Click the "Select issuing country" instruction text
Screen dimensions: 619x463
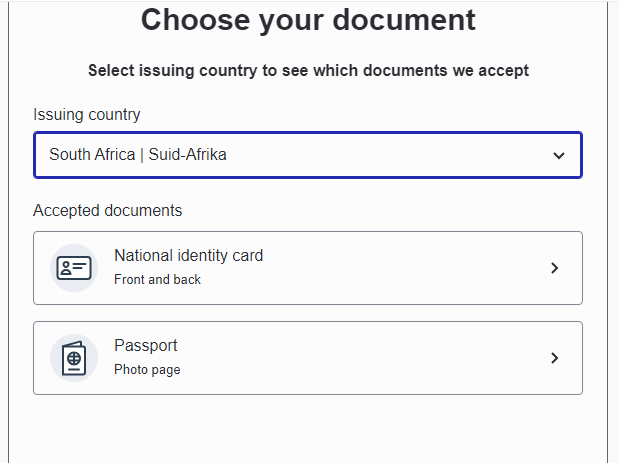coord(308,71)
